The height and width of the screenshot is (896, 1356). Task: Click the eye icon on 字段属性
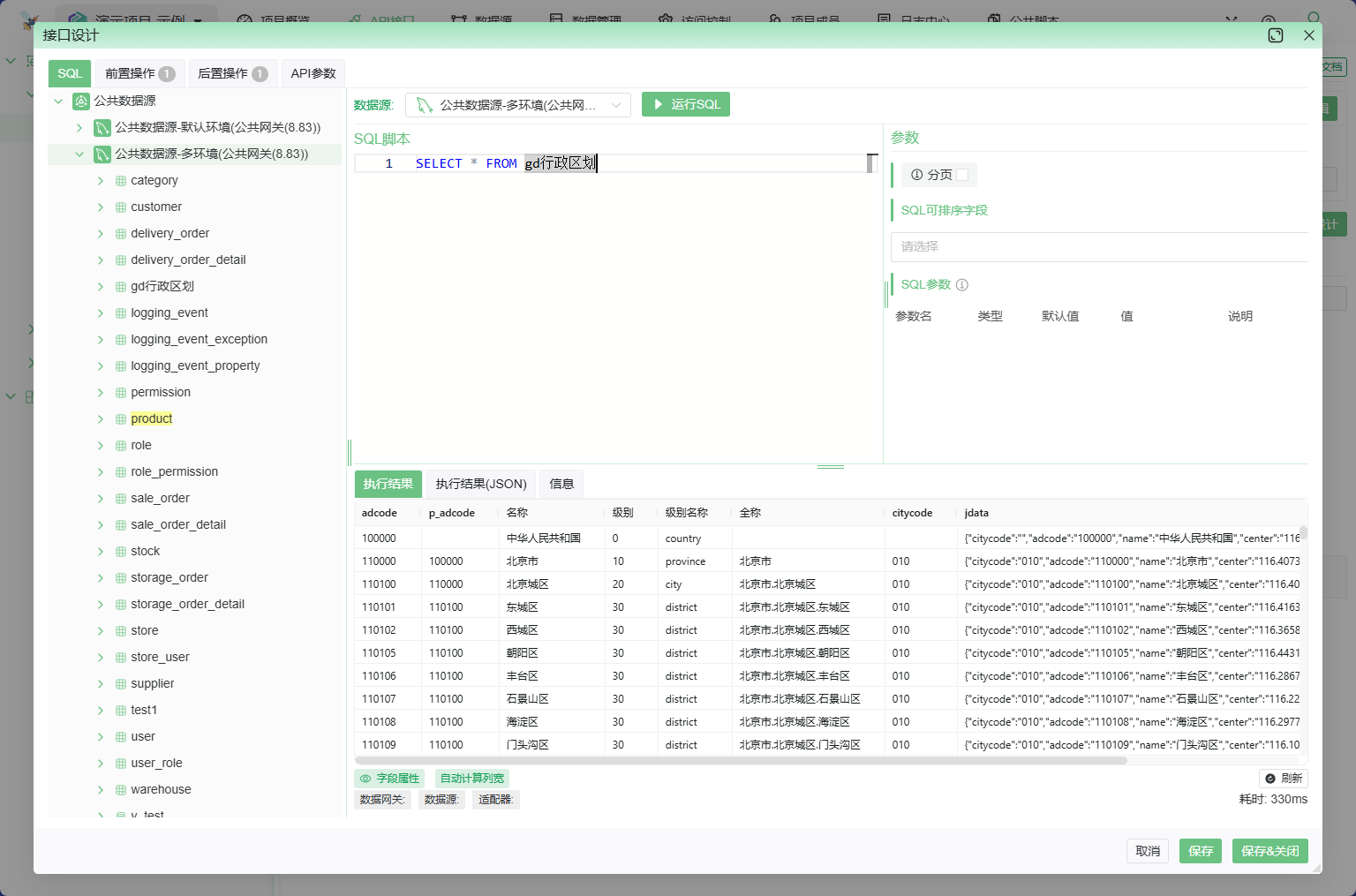tap(365, 779)
